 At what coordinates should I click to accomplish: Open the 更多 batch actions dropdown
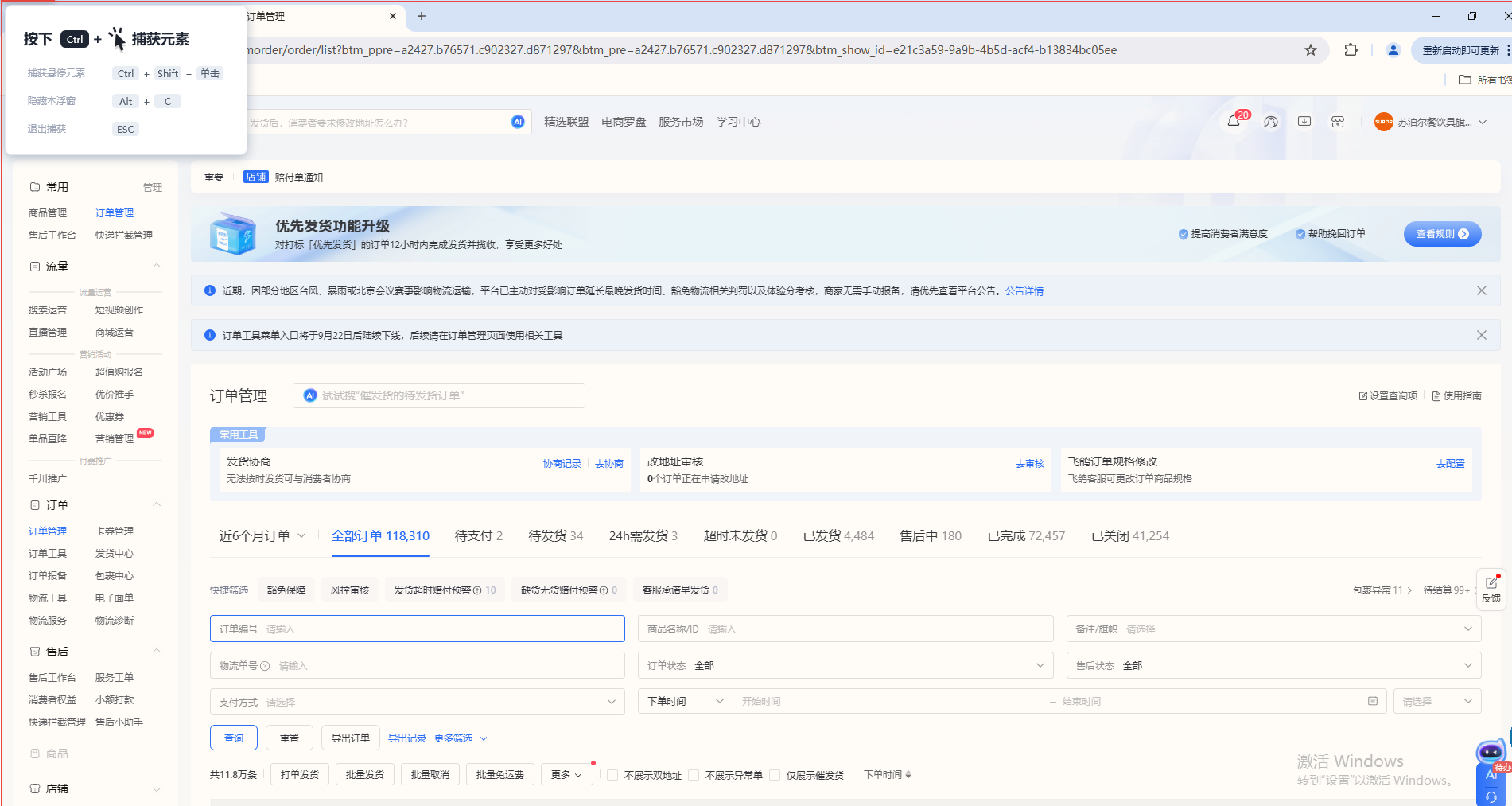coord(566,775)
